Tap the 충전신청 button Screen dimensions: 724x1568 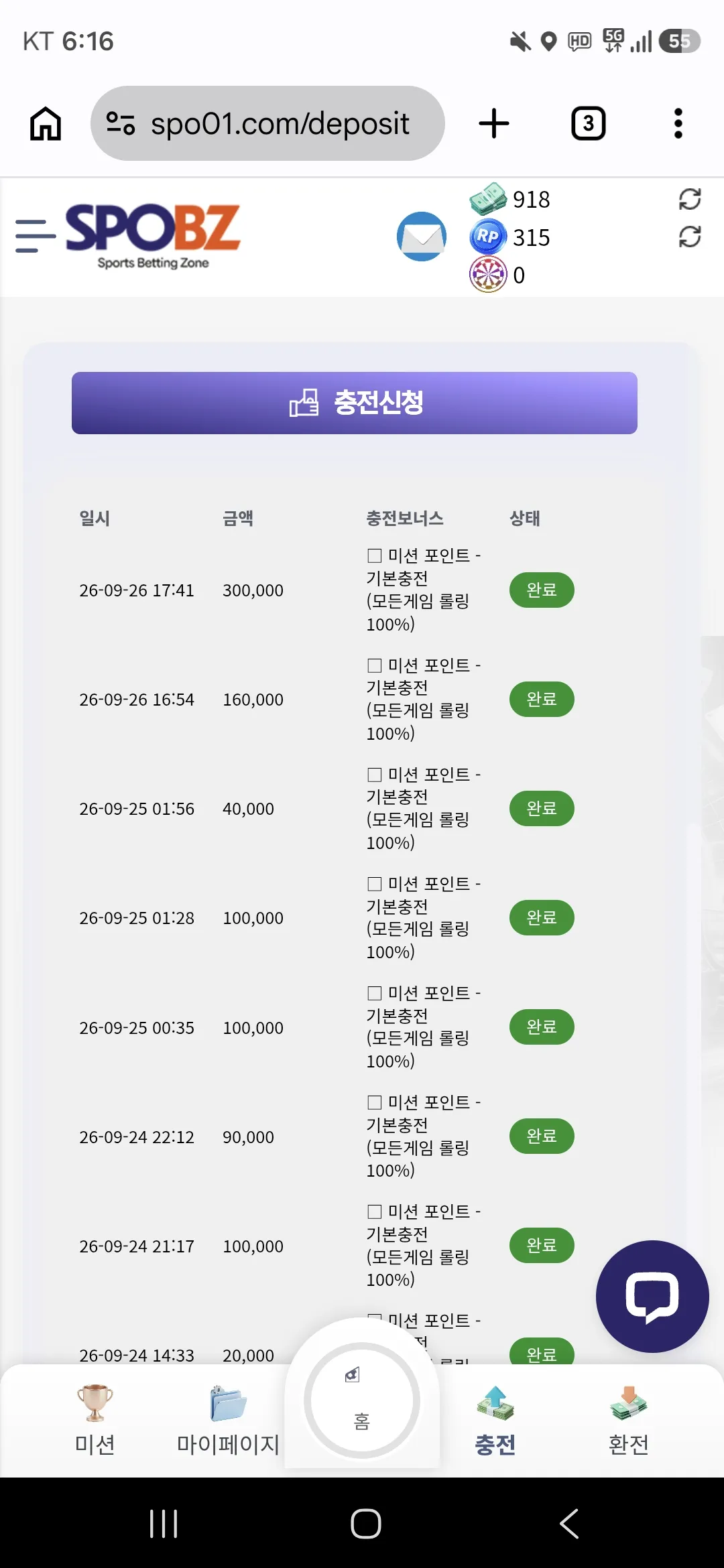pos(355,403)
